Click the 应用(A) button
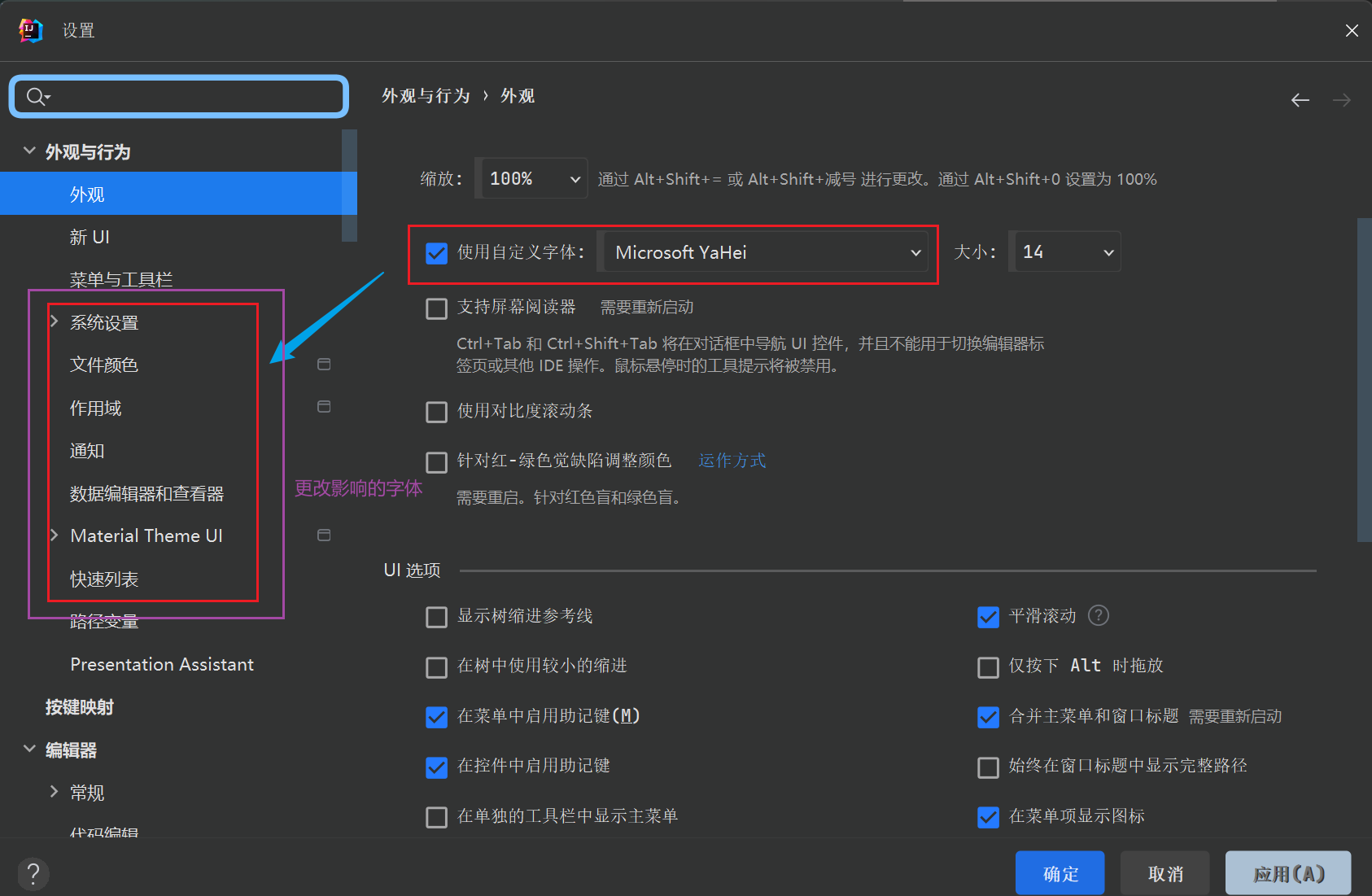 pos(1288,873)
